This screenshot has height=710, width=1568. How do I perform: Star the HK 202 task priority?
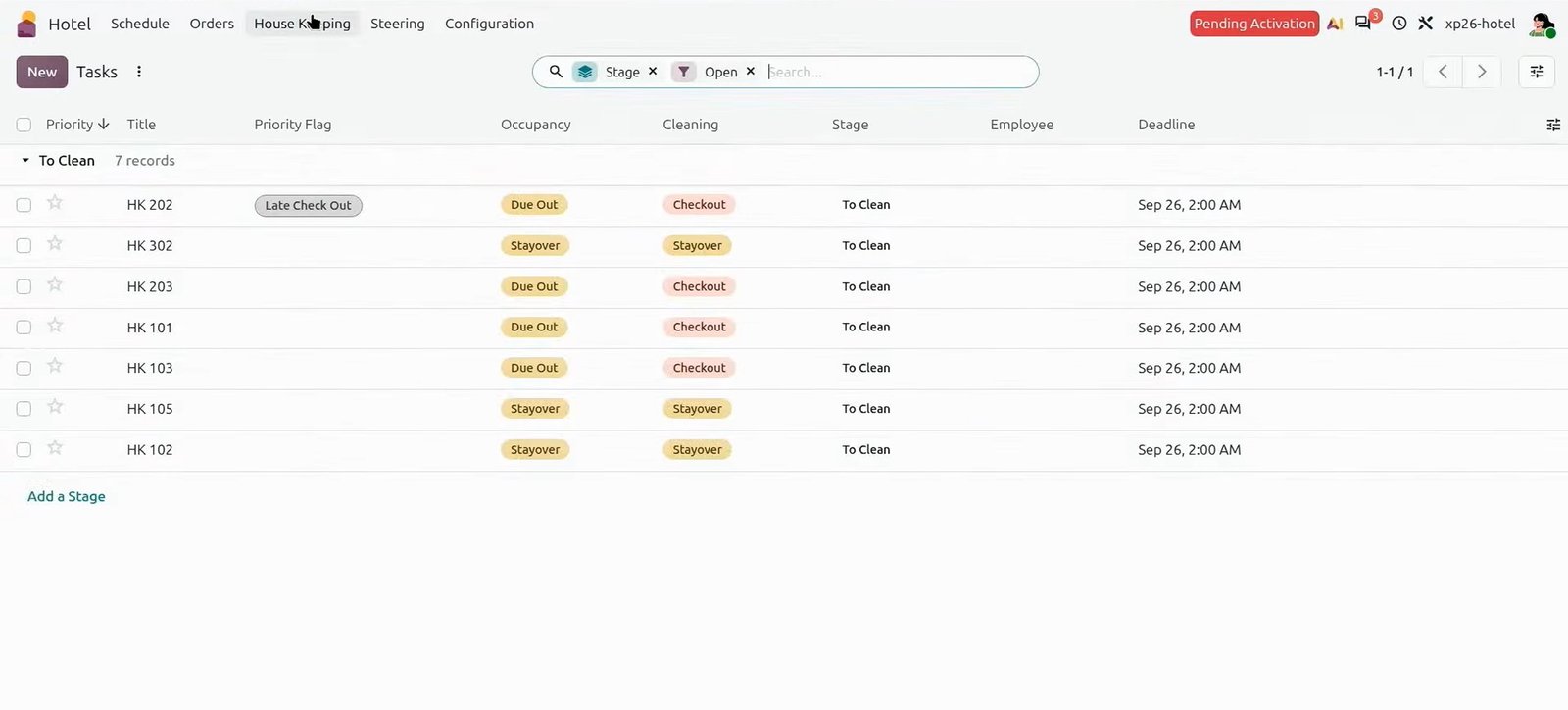(55, 203)
